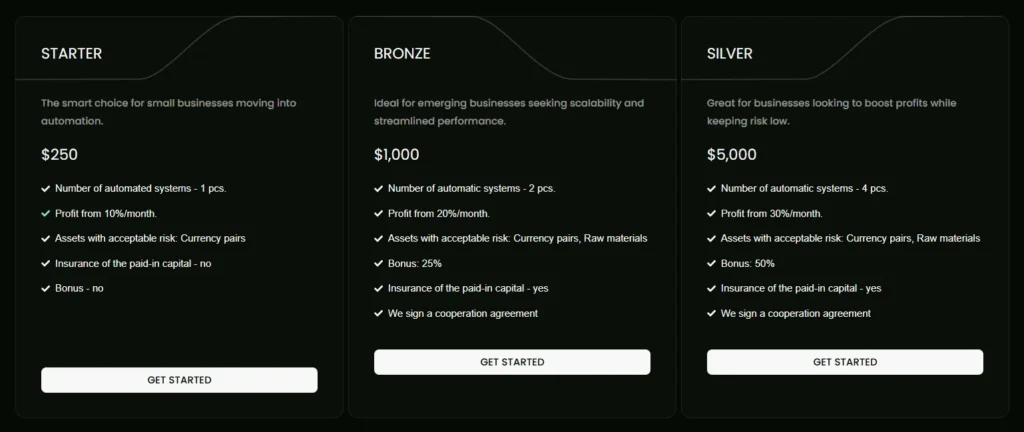Click checkmark beside Starter 'Profit from 10%/month'
This screenshot has height=432, width=1024.
click(x=46, y=213)
